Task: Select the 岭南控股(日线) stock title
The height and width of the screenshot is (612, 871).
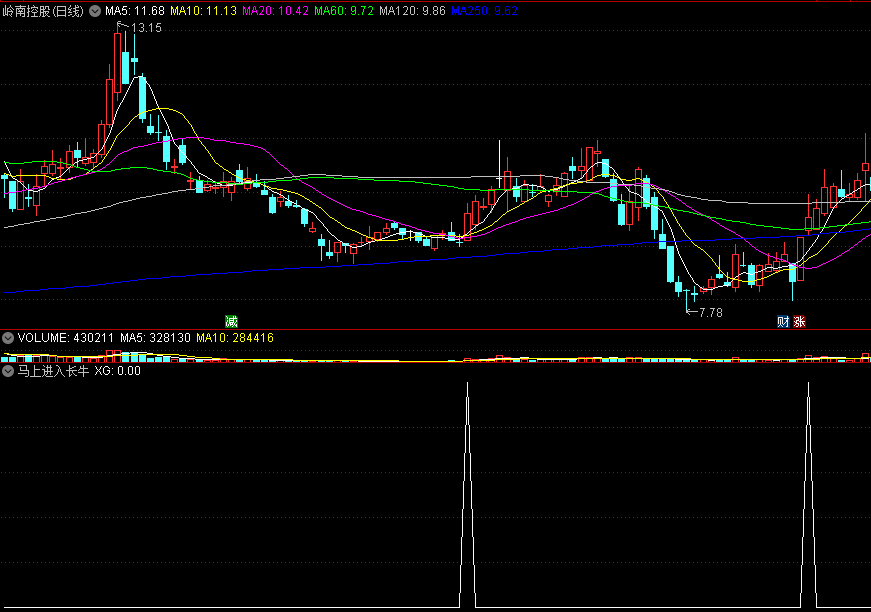Action: point(43,11)
